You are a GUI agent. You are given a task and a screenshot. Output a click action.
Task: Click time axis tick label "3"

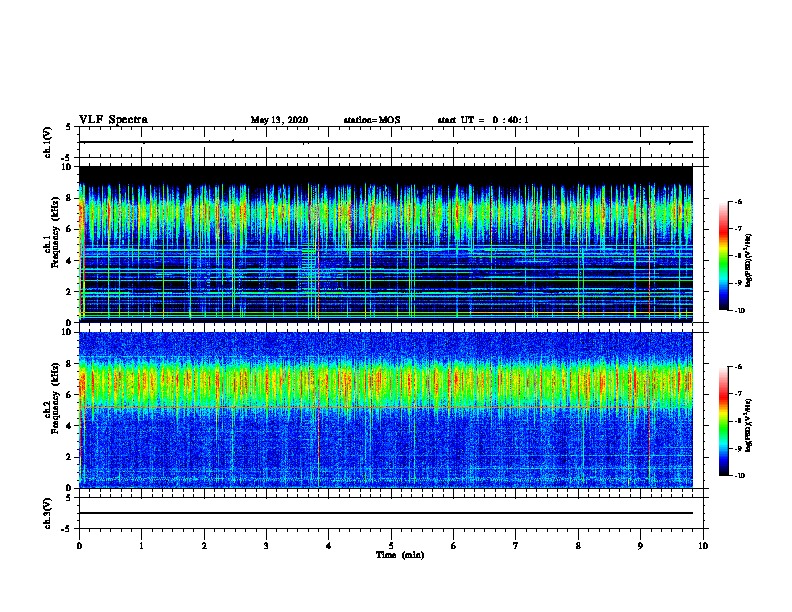(266, 546)
